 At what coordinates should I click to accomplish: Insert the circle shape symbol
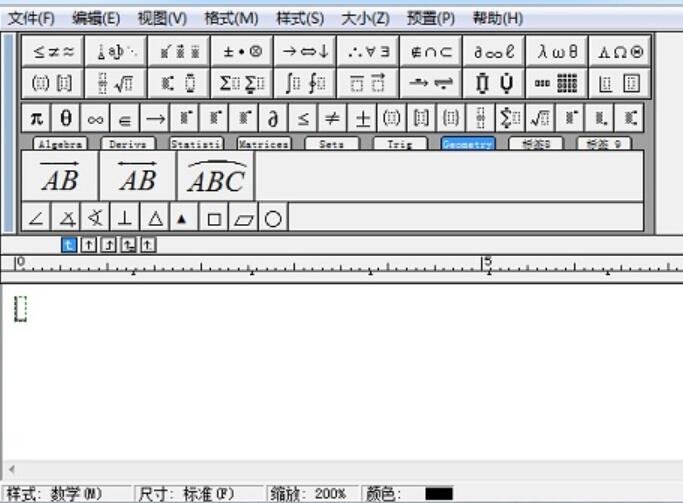pyautogui.click(x=273, y=218)
